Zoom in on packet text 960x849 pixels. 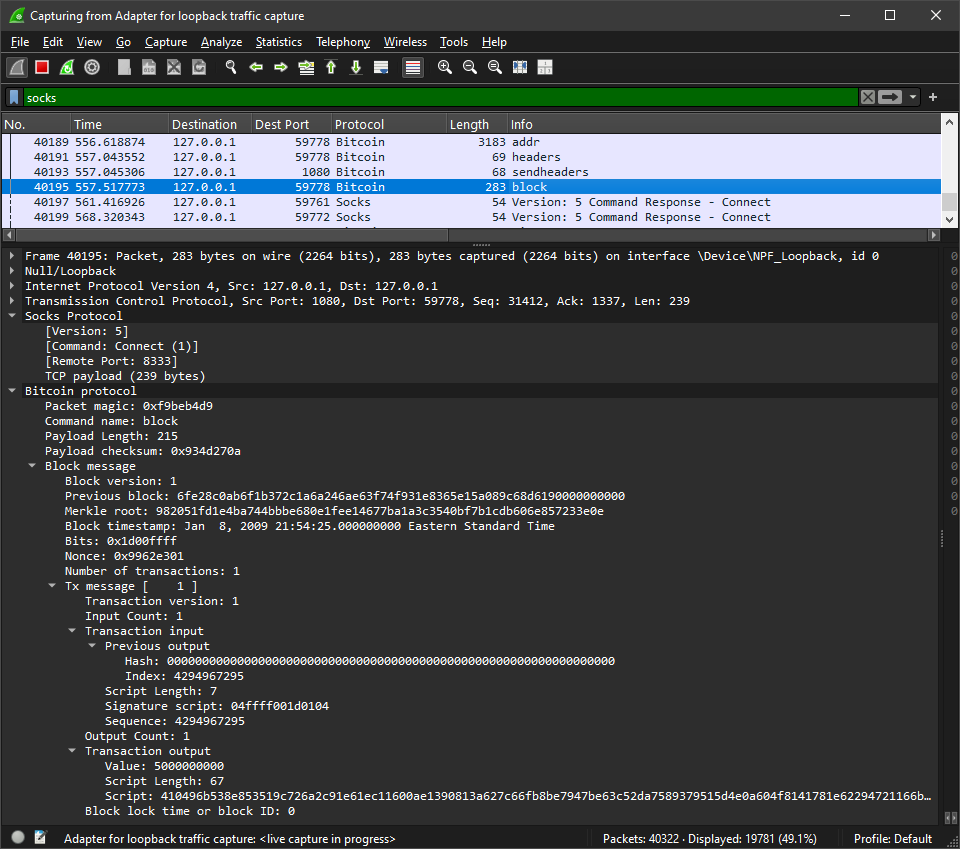click(444, 67)
